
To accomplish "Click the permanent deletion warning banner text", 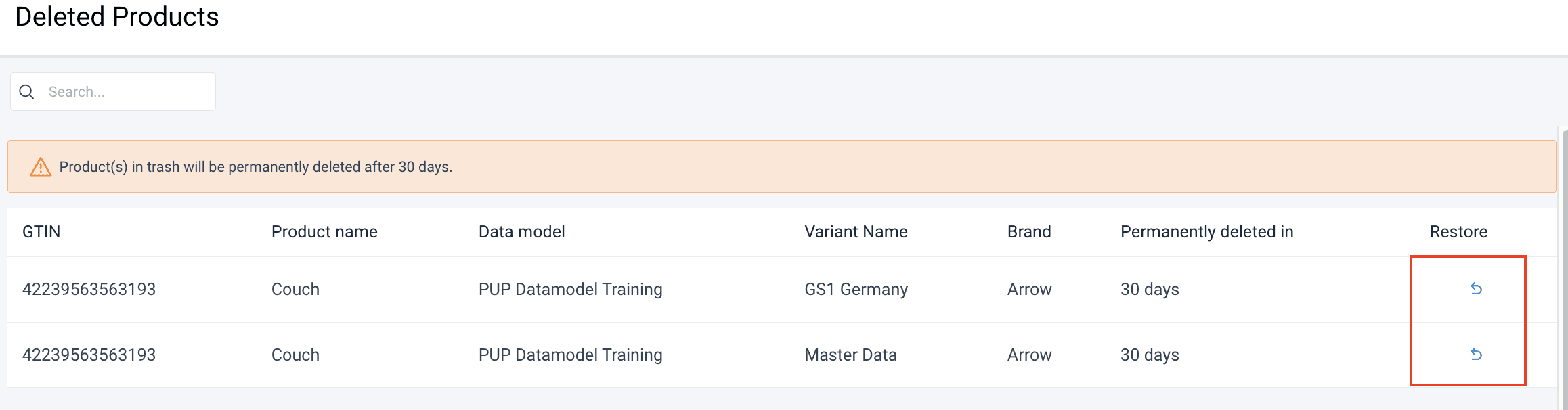I will pyautogui.click(x=255, y=167).
